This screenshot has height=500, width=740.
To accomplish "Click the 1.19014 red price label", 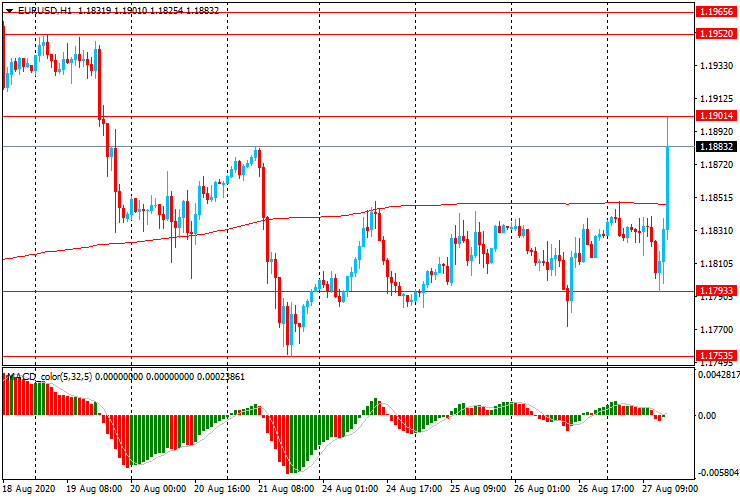I will (717, 116).
